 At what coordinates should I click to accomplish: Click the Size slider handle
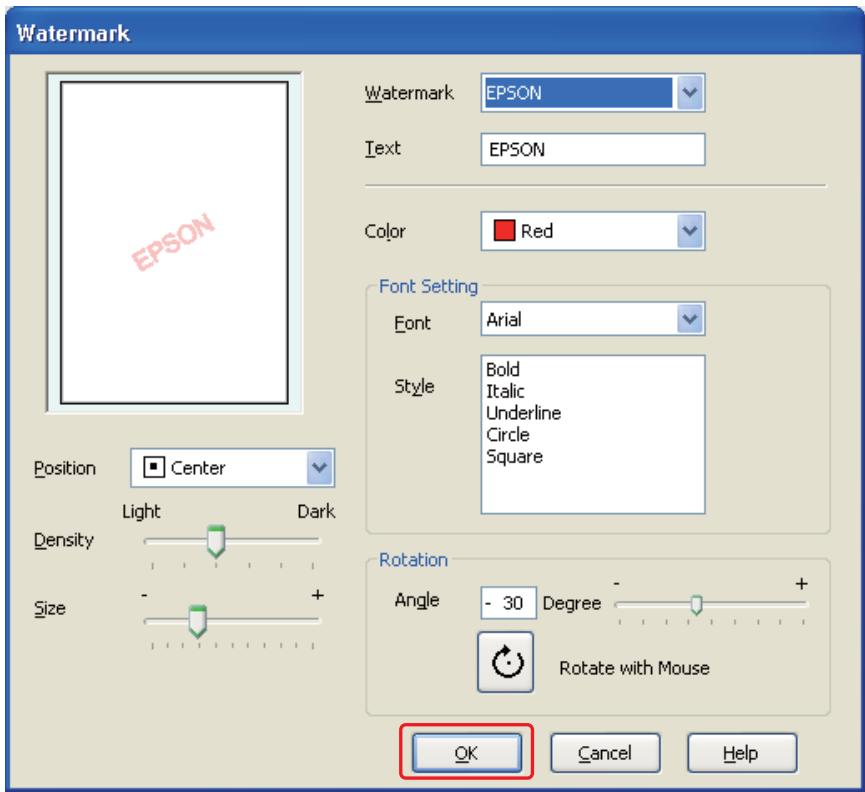197,621
